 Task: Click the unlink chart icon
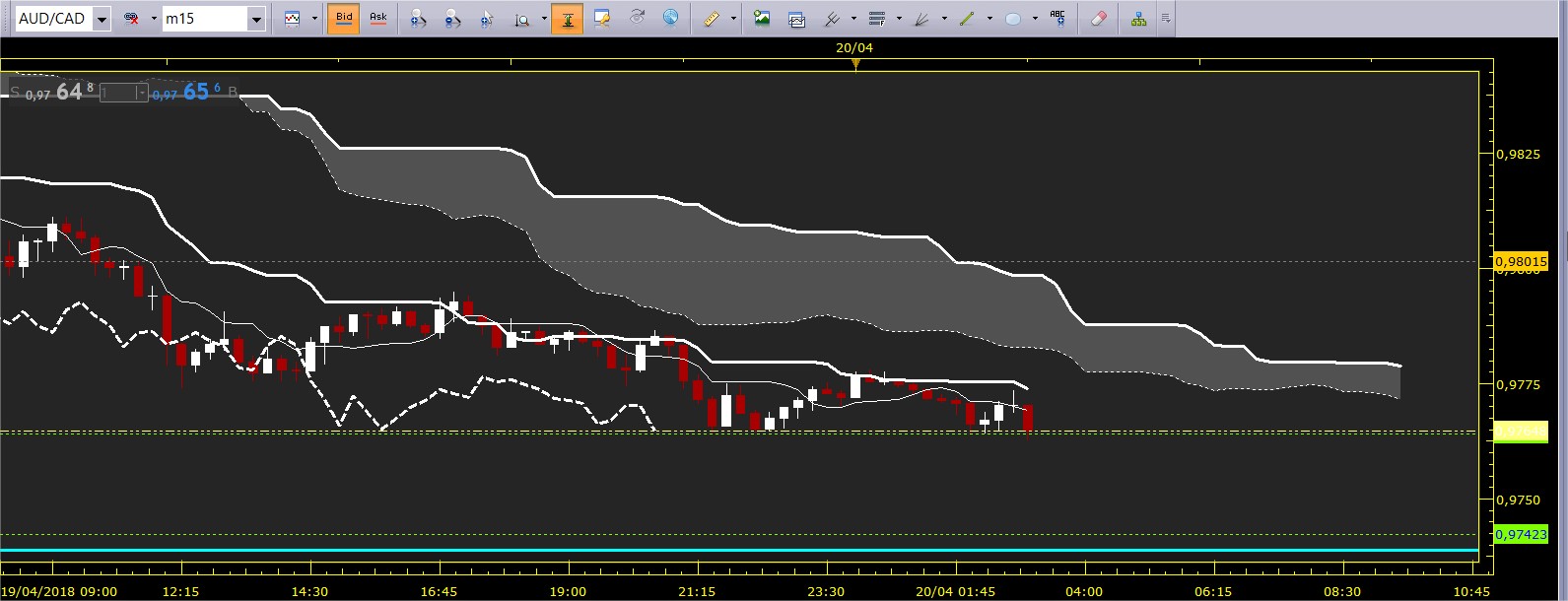[x=131, y=18]
